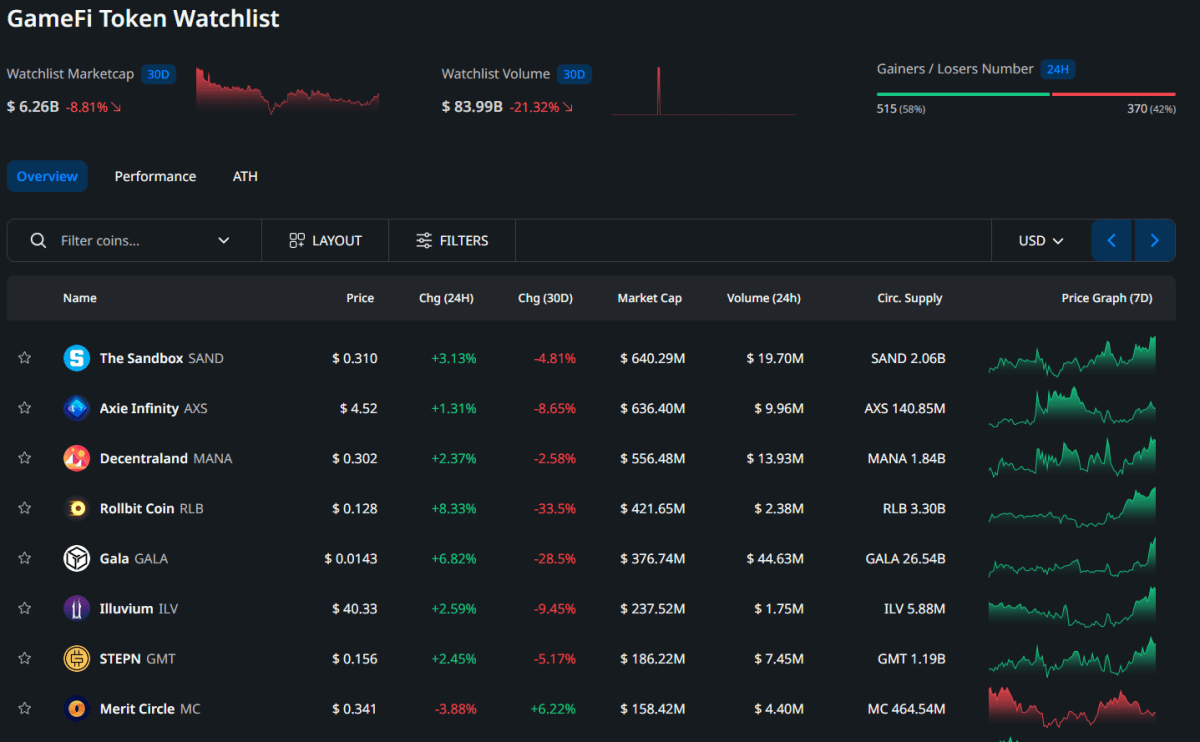This screenshot has width=1200, height=742.
Task: View Gala 7D price graph
Action: pos(1072,557)
